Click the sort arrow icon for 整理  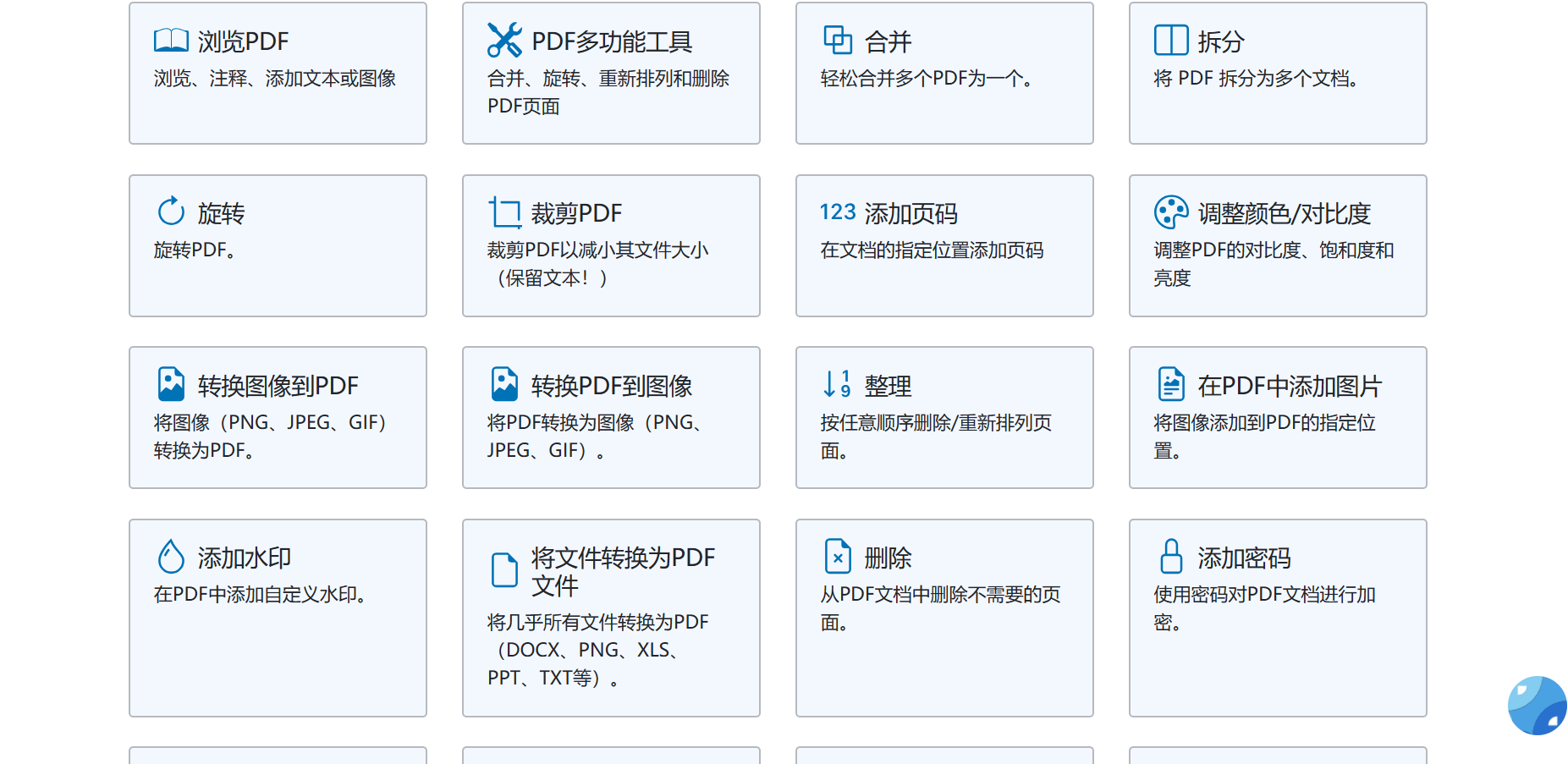pos(838,384)
